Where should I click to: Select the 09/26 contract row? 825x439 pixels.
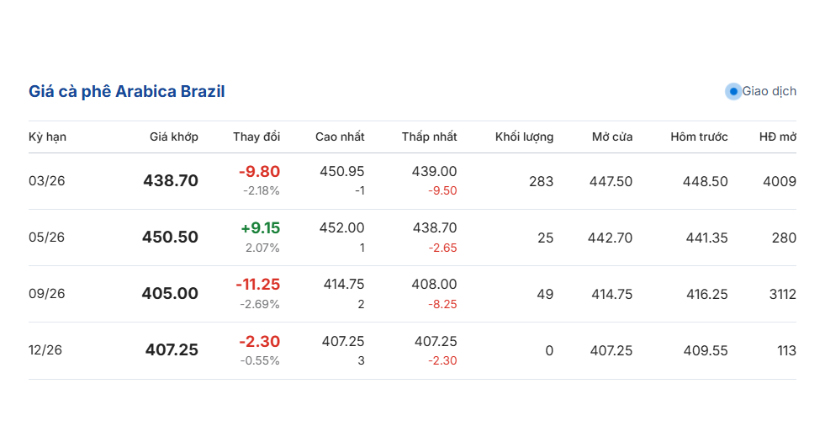click(x=47, y=294)
